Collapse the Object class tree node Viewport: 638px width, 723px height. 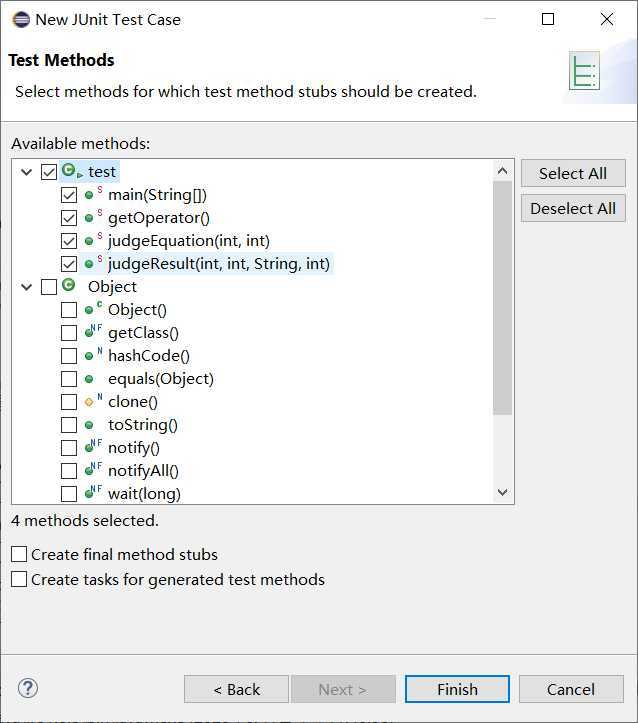tap(27, 287)
